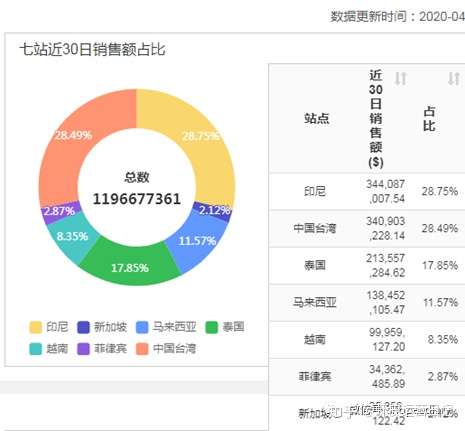Click the 站点 column header
The height and width of the screenshot is (431, 465).
[317, 118]
